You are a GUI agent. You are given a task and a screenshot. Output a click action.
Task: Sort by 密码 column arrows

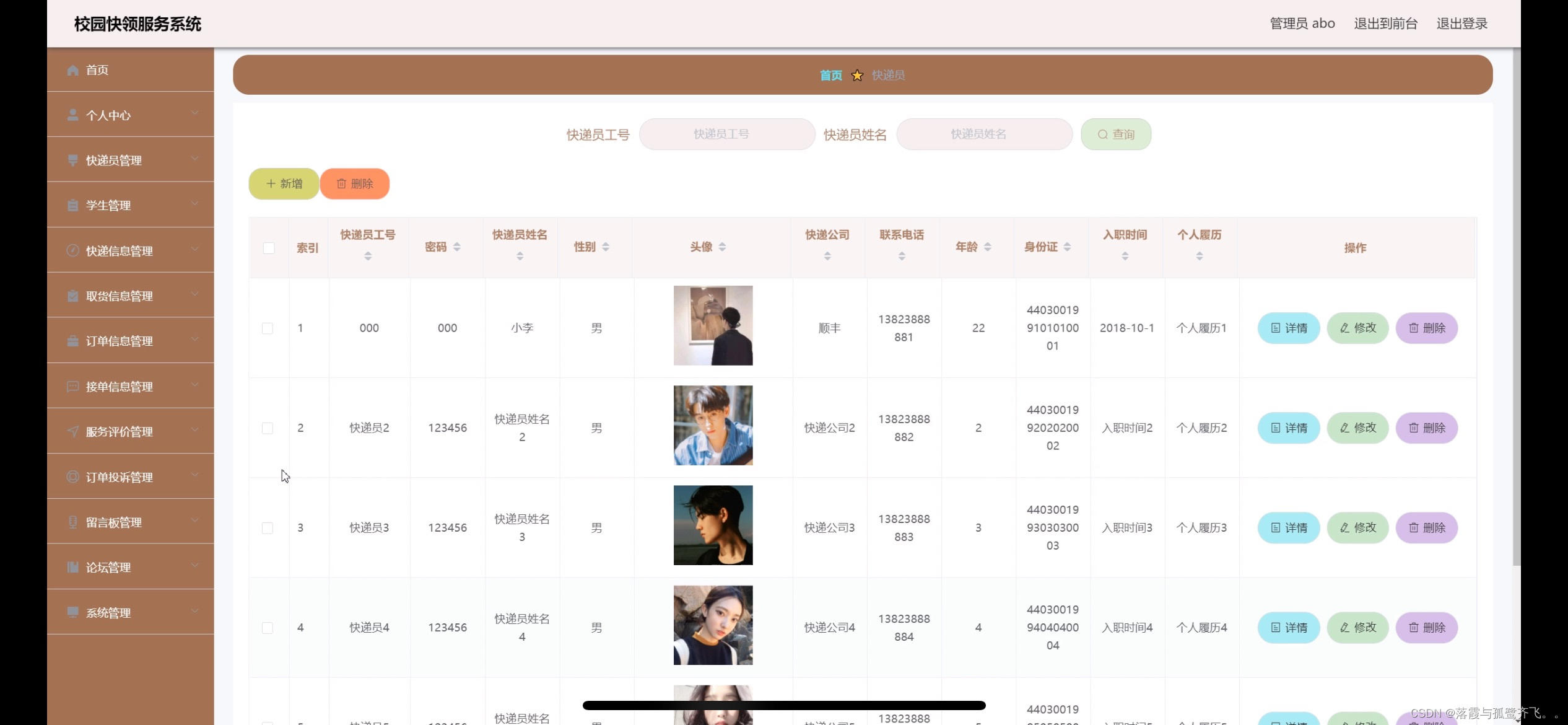coord(457,247)
